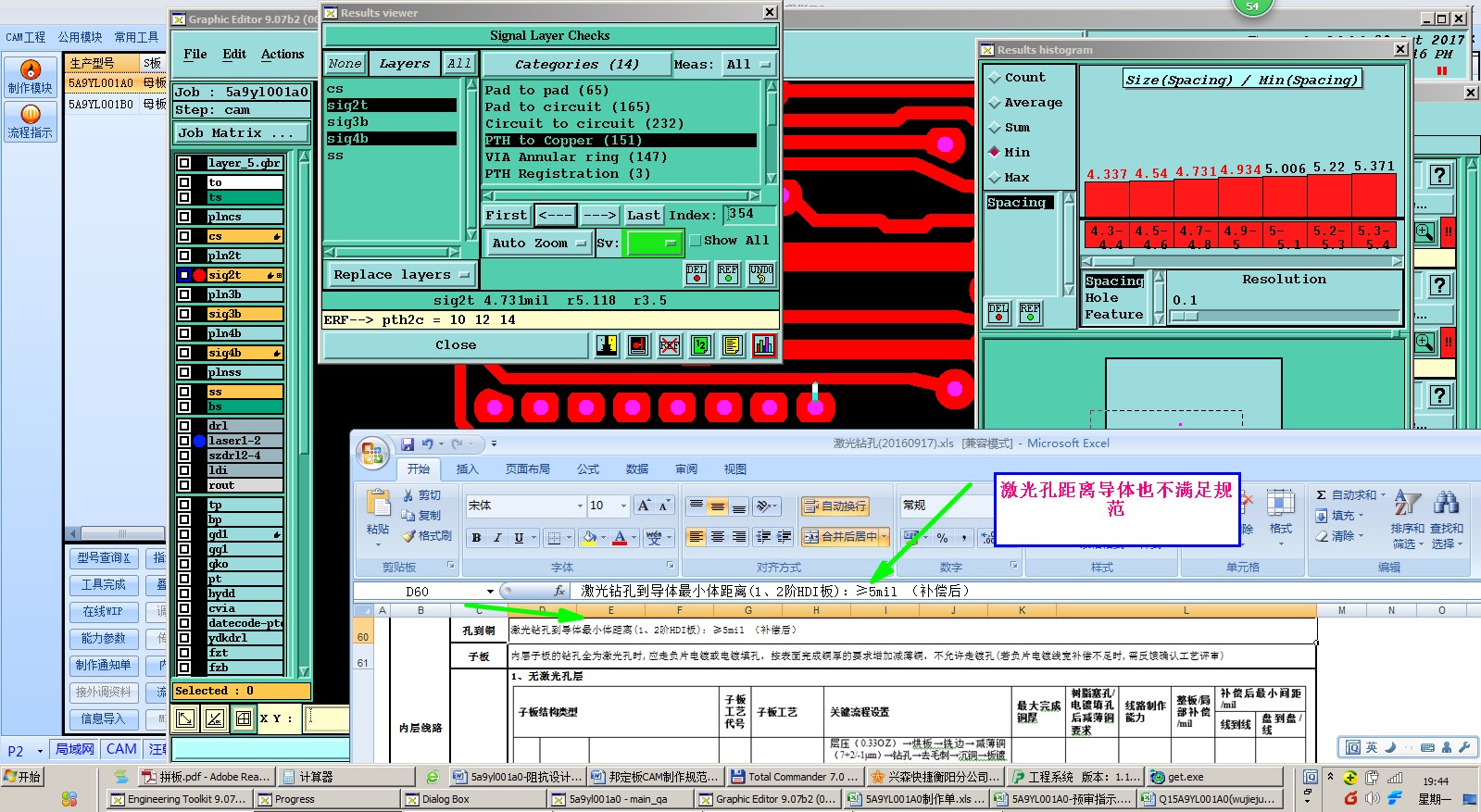The height and width of the screenshot is (812, 1481).
Task: Click the crossed-out REF icon
Action: (670, 345)
